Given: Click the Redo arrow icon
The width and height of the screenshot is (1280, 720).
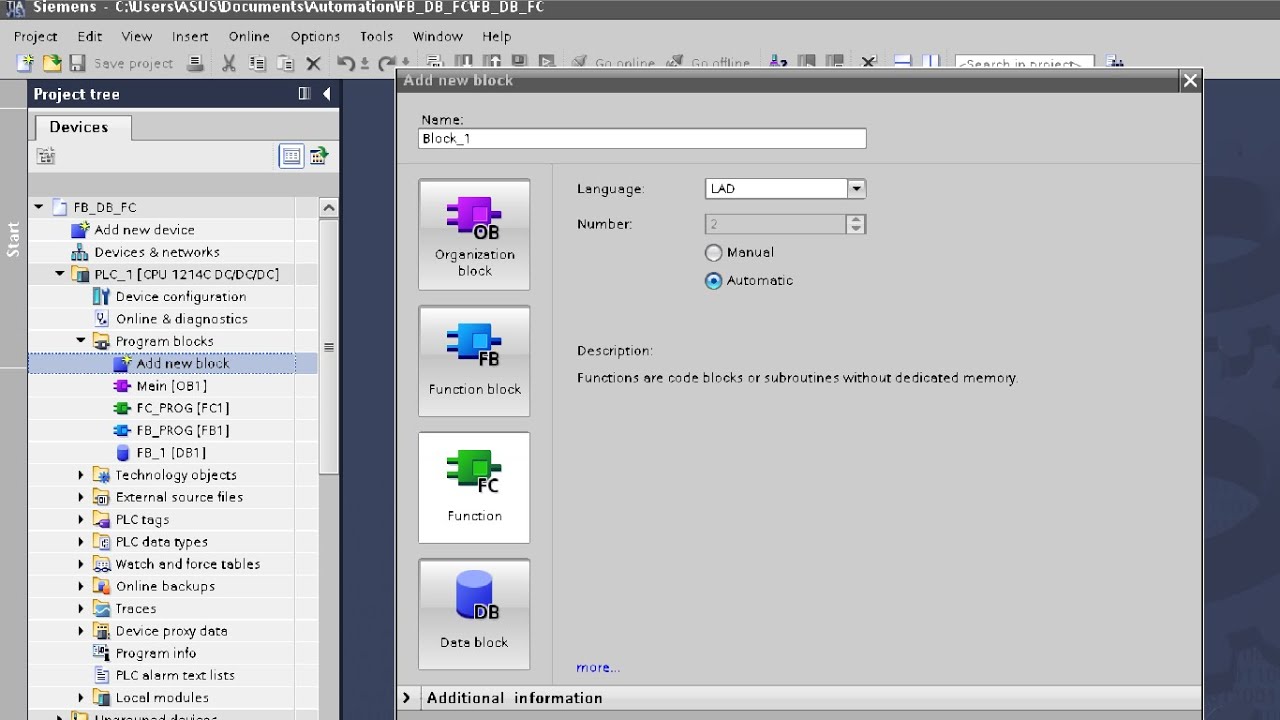Looking at the screenshot, I should 386,63.
